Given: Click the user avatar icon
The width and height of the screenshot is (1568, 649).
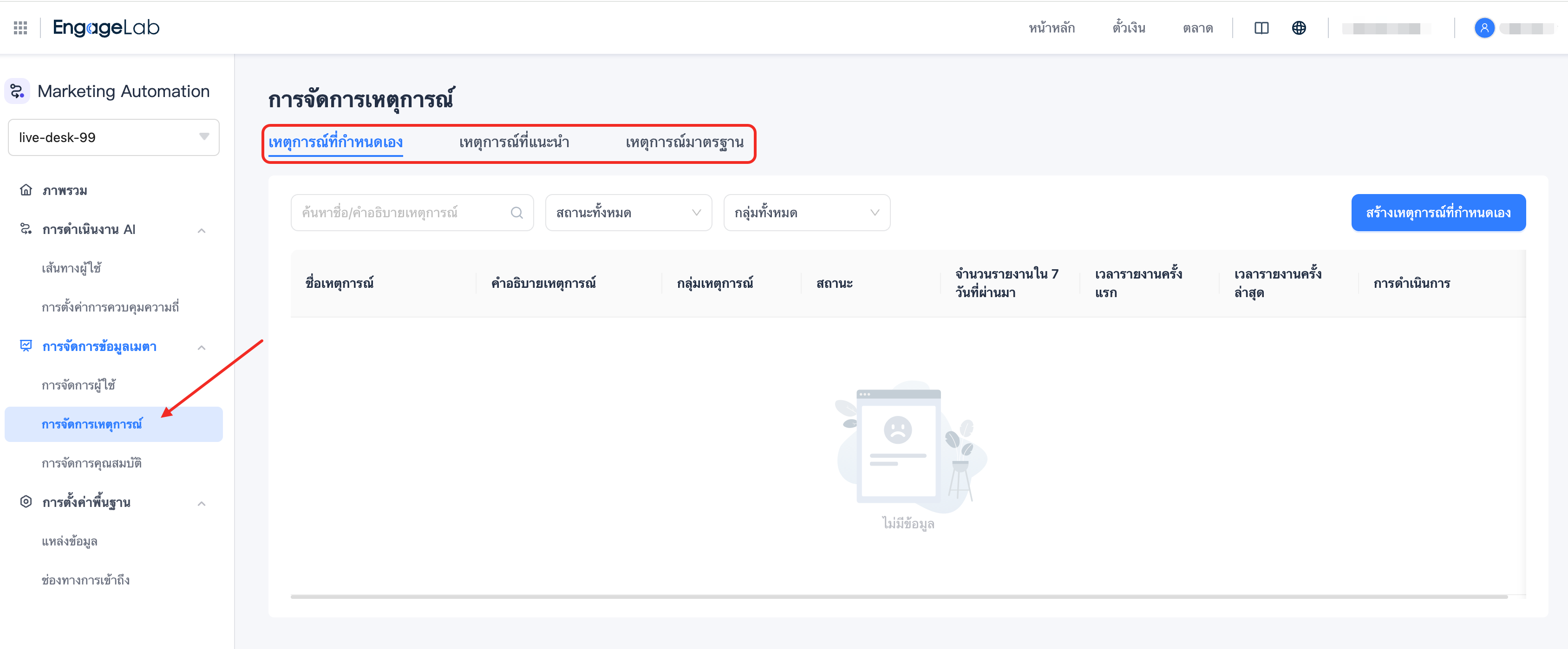Looking at the screenshot, I should tap(1484, 27).
